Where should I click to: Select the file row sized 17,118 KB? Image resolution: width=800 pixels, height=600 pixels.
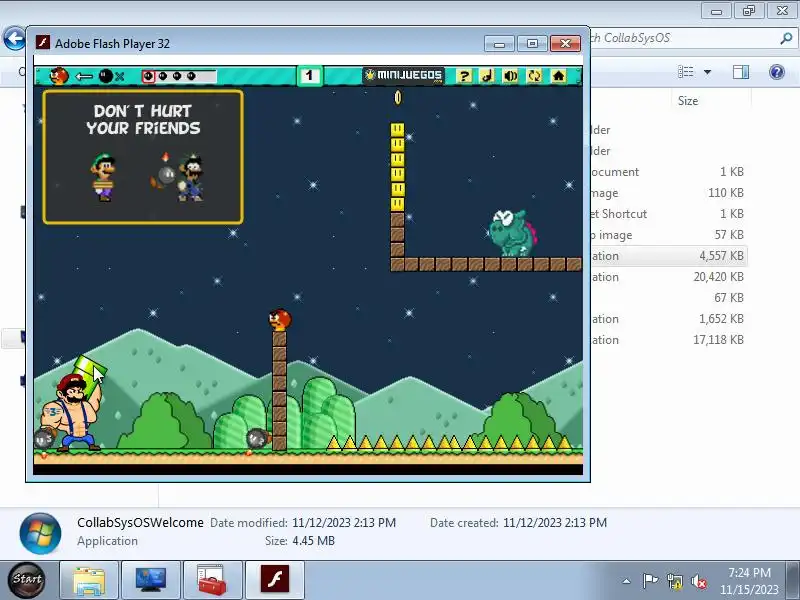click(668, 339)
